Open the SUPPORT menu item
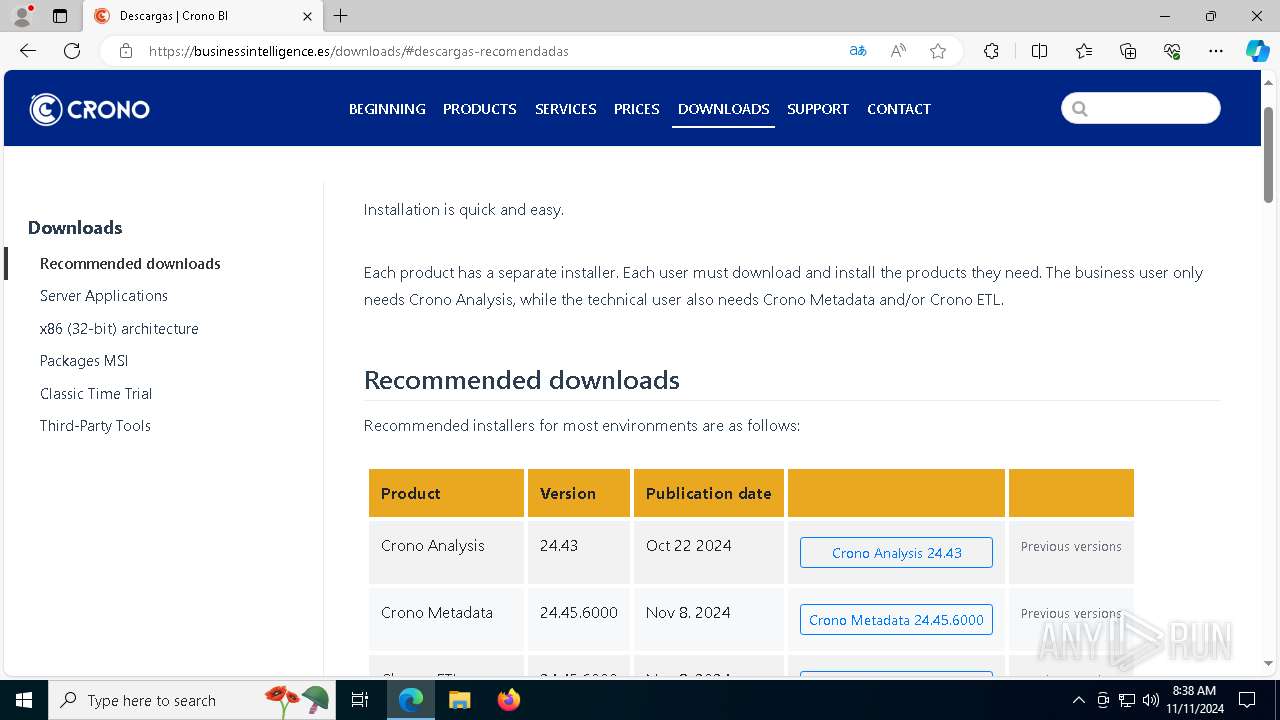The image size is (1280, 720). pyautogui.click(x=818, y=109)
